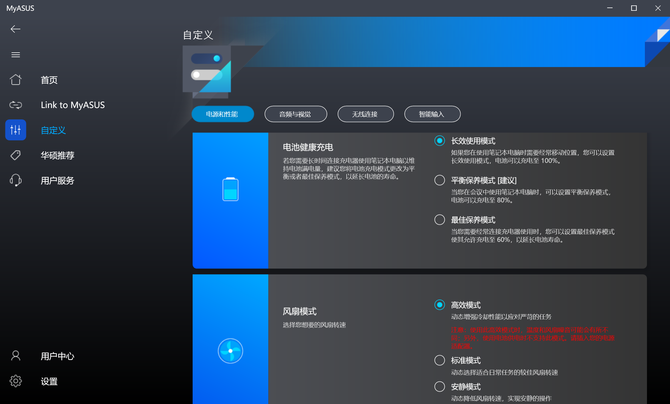670x404 pixels.
Task: Click the battery icon in 电池健康充电 card
Action: point(231,189)
